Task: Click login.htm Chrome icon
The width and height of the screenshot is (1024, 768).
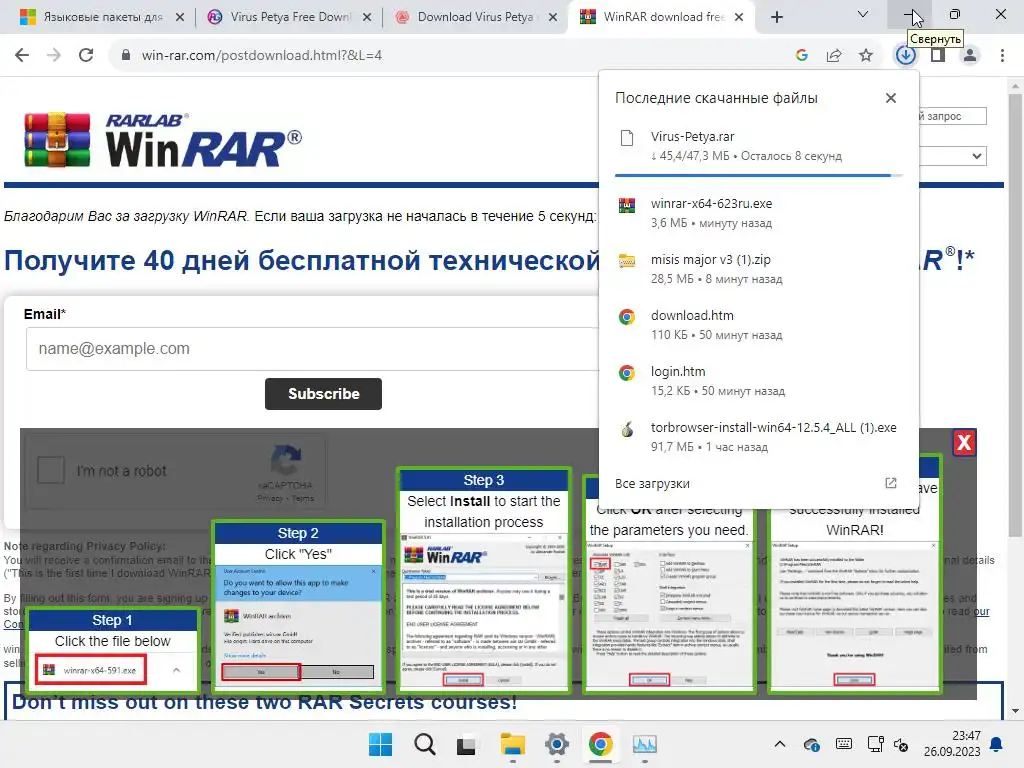Action: click(626, 373)
